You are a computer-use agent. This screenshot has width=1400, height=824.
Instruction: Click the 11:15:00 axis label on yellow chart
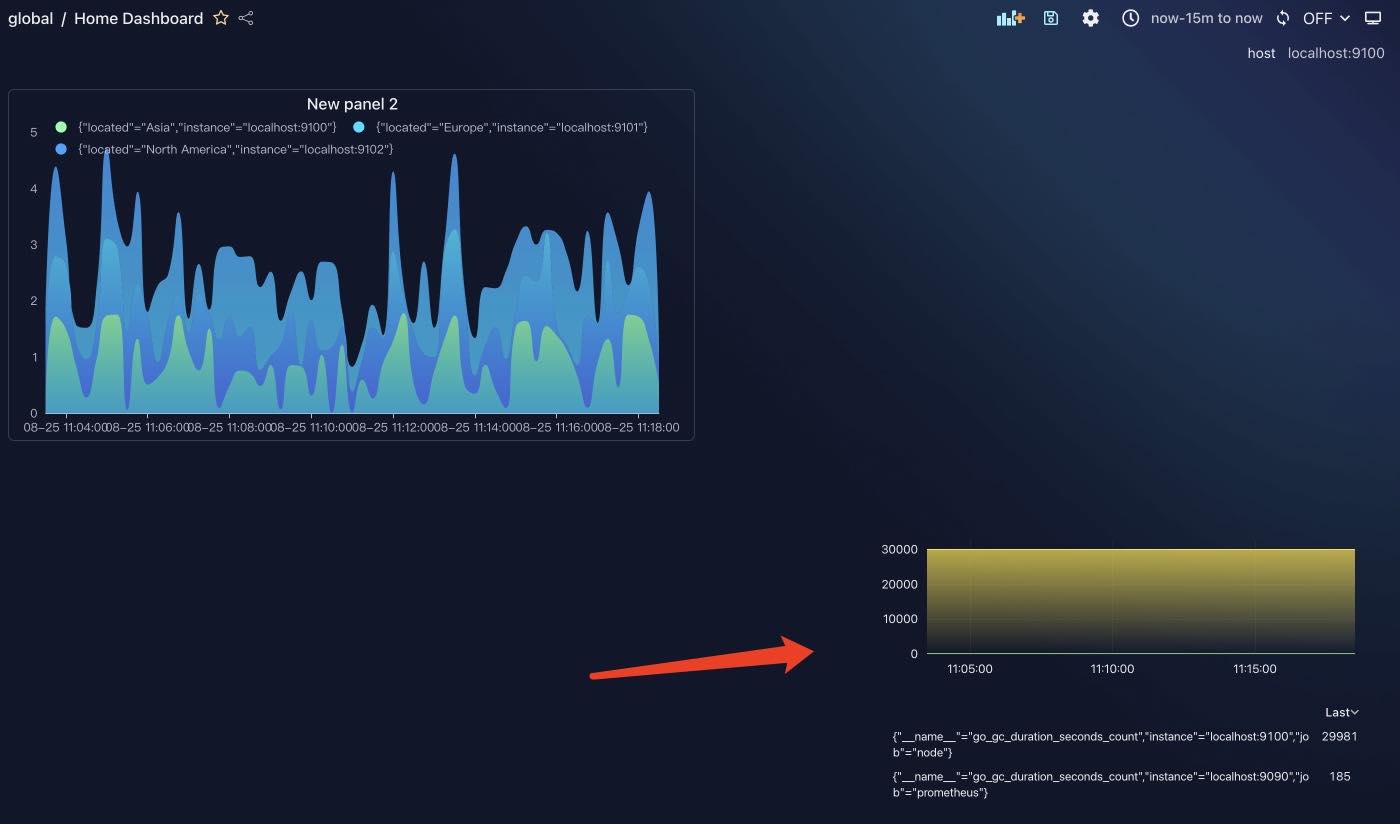point(1254,669)
